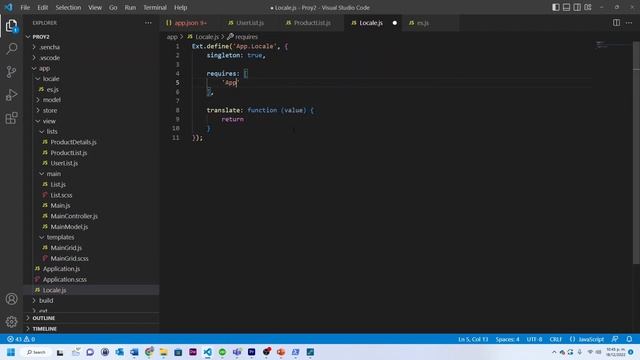Open the Spotify taskbar icon
Screen dimensions: 640x360
tap(222, 352)
